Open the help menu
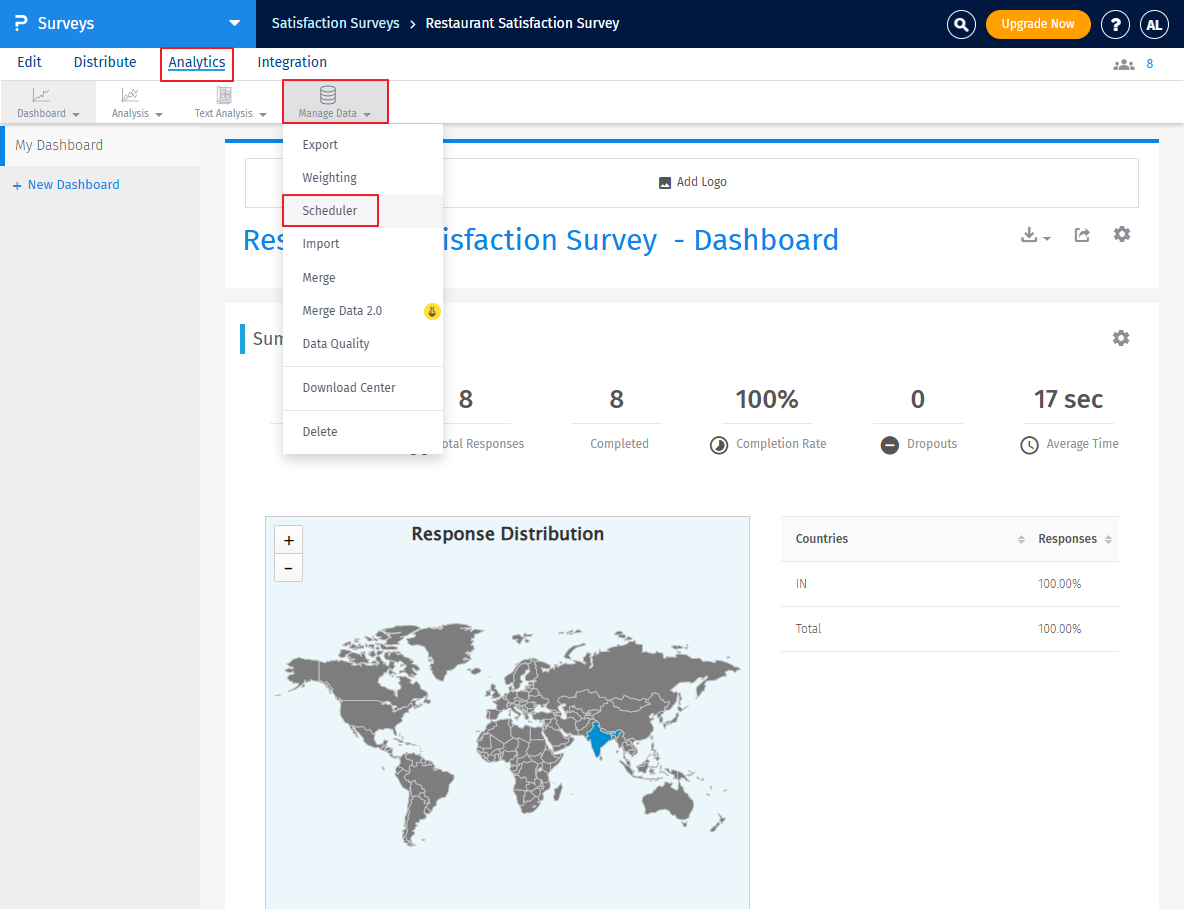Screen dimensions: 1184x909 1115,24
